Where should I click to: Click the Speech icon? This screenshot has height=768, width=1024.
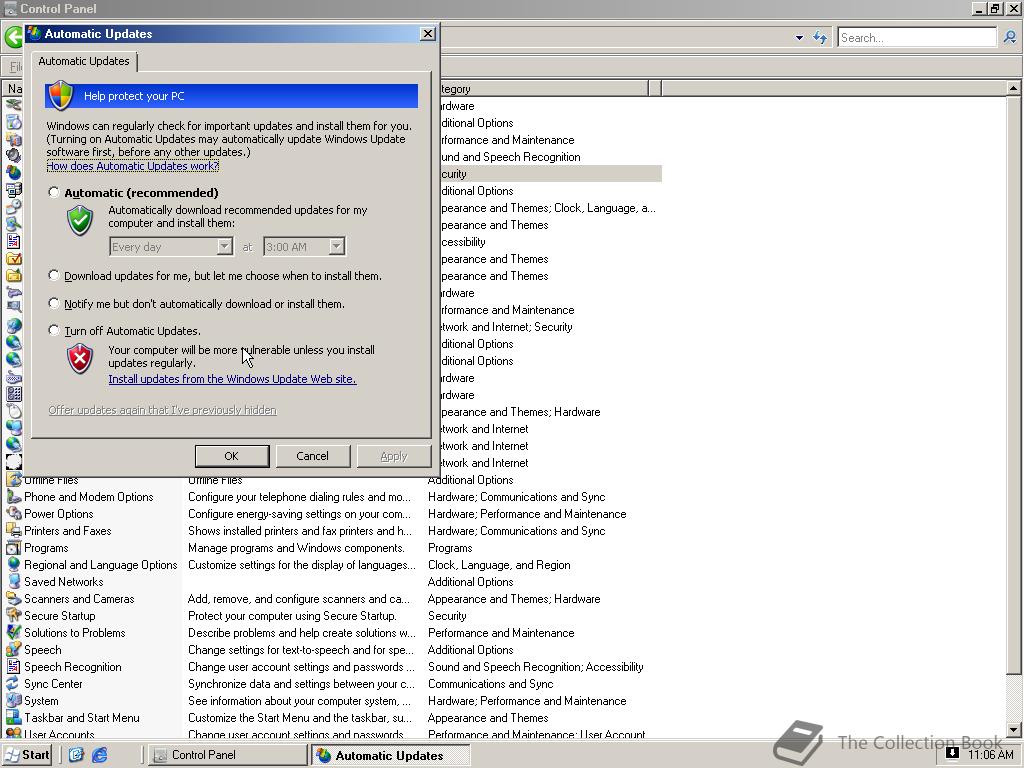(x=14, y=650)
